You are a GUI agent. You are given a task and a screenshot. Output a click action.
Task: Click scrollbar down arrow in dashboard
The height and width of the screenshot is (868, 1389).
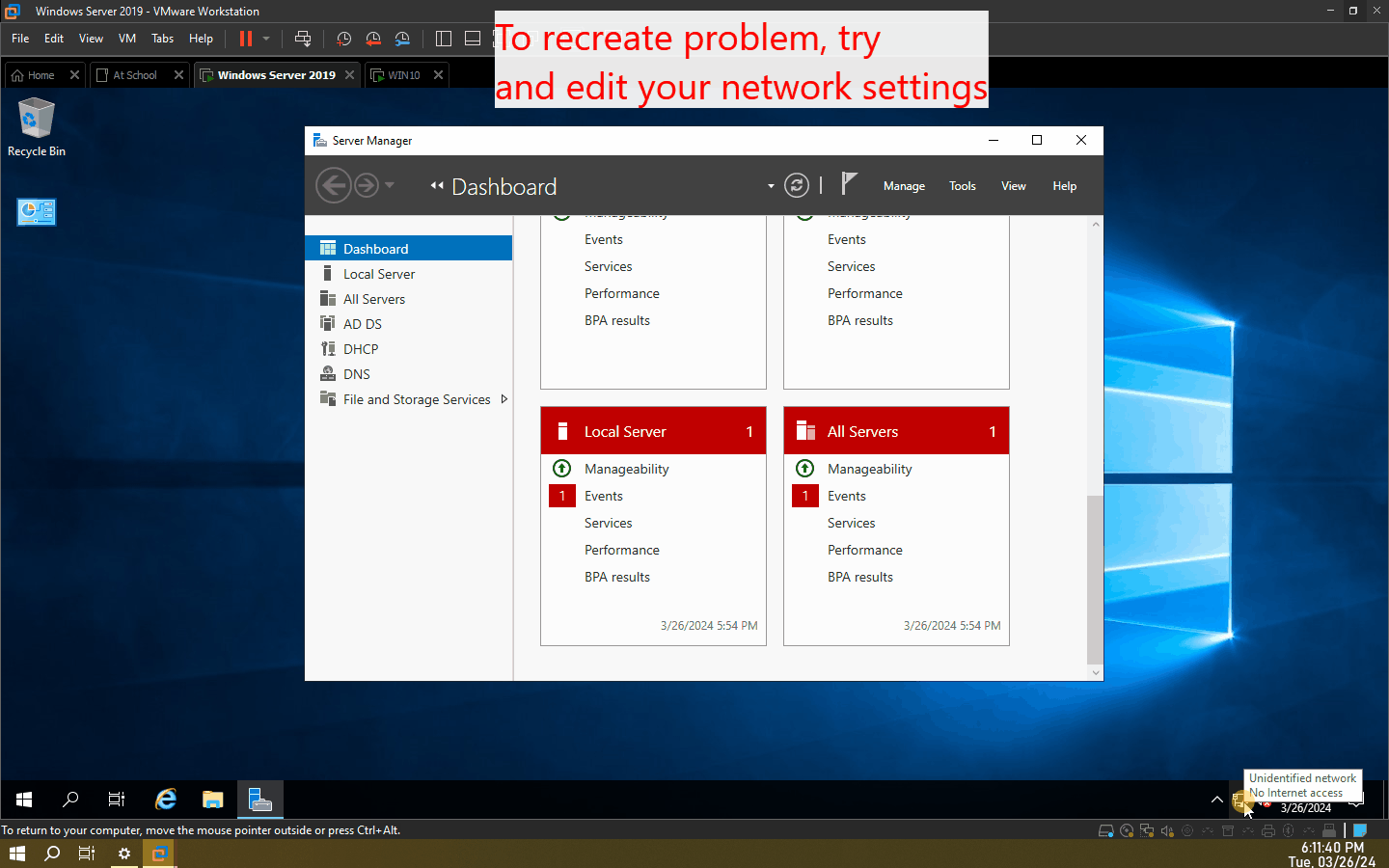tap(1096, 673)
